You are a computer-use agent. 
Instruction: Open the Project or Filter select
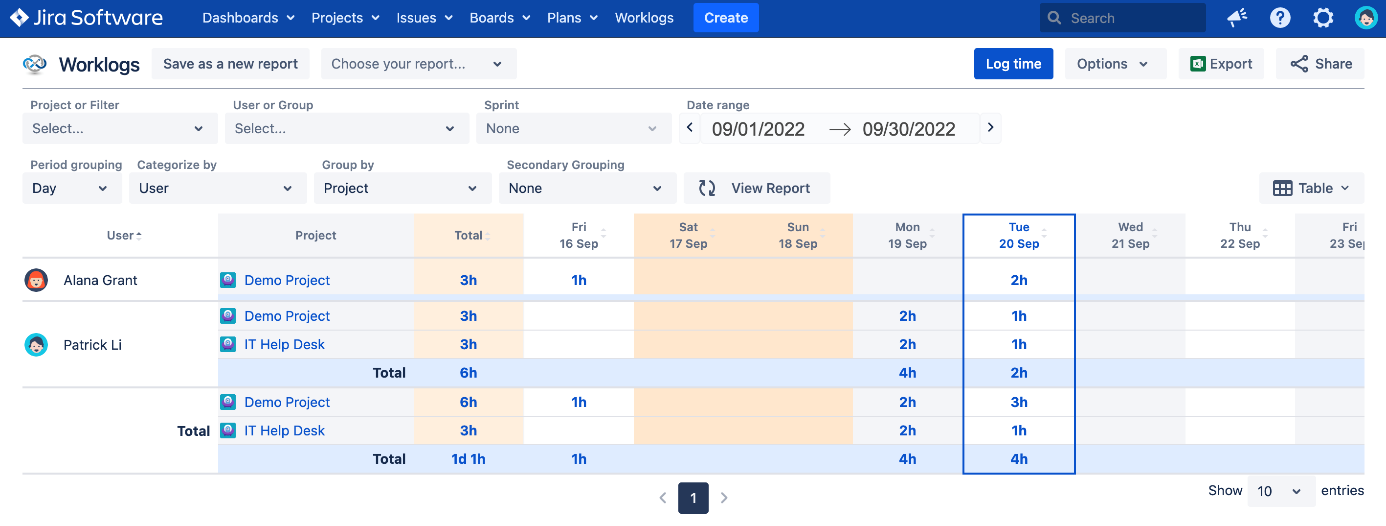(119, 128)
